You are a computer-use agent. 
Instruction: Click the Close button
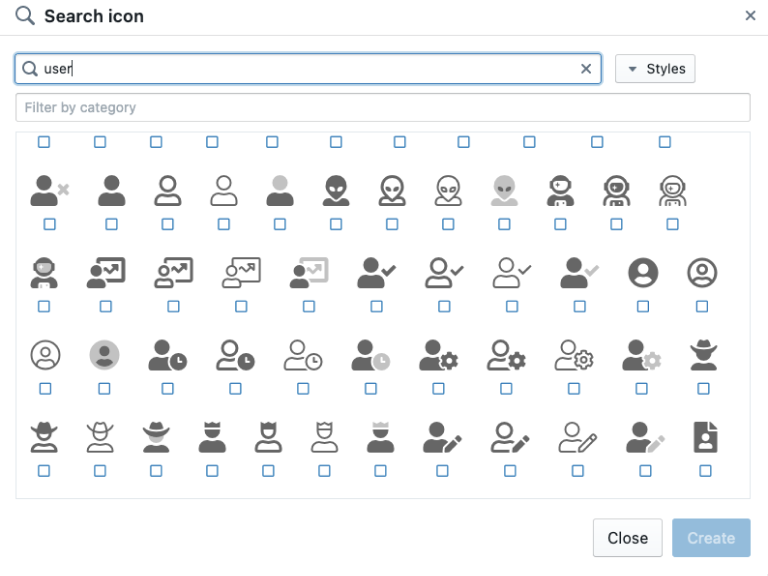click(x=627, y=538)
